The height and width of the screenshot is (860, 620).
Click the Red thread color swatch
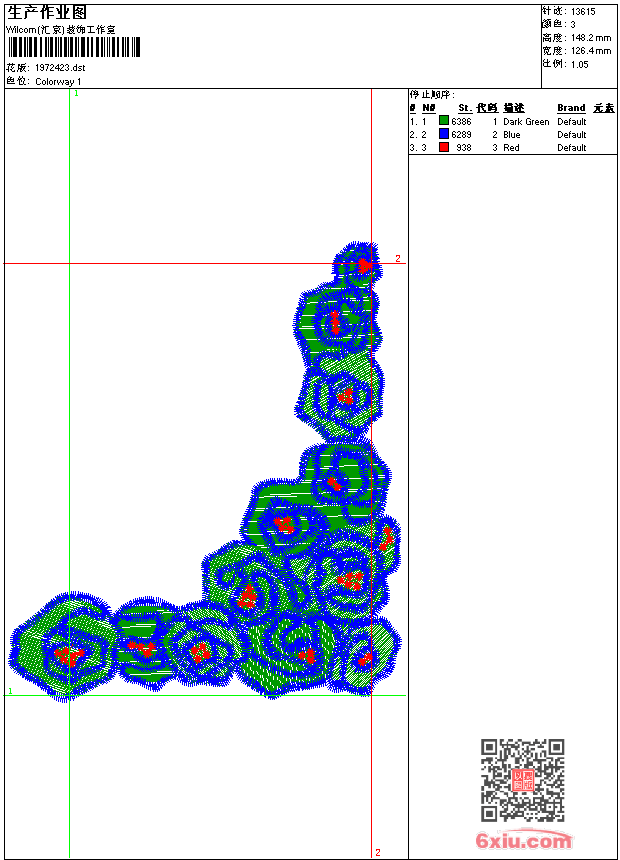click(x=444, y=147)
